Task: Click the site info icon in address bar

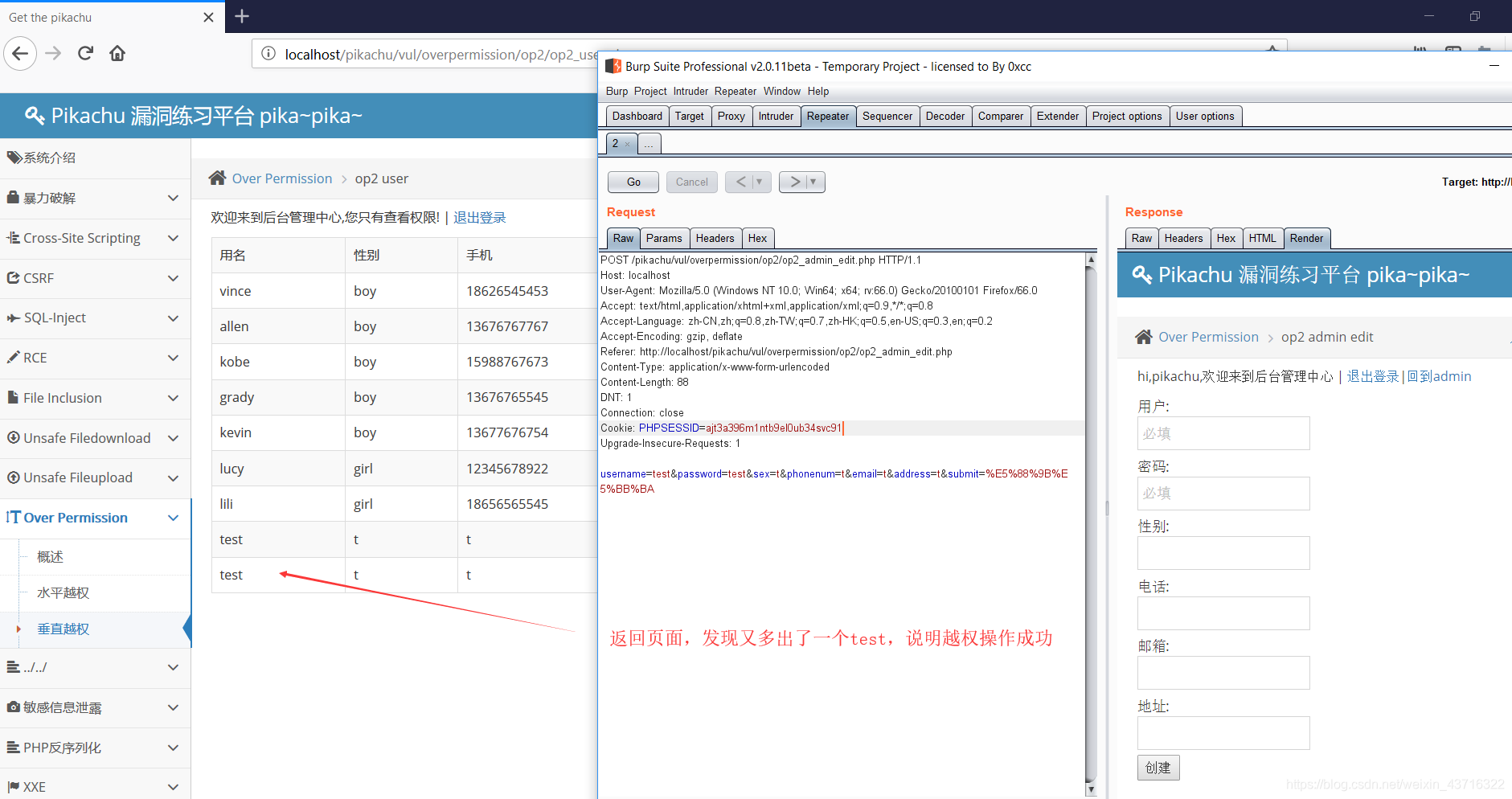Action: (x=268, y=54)
